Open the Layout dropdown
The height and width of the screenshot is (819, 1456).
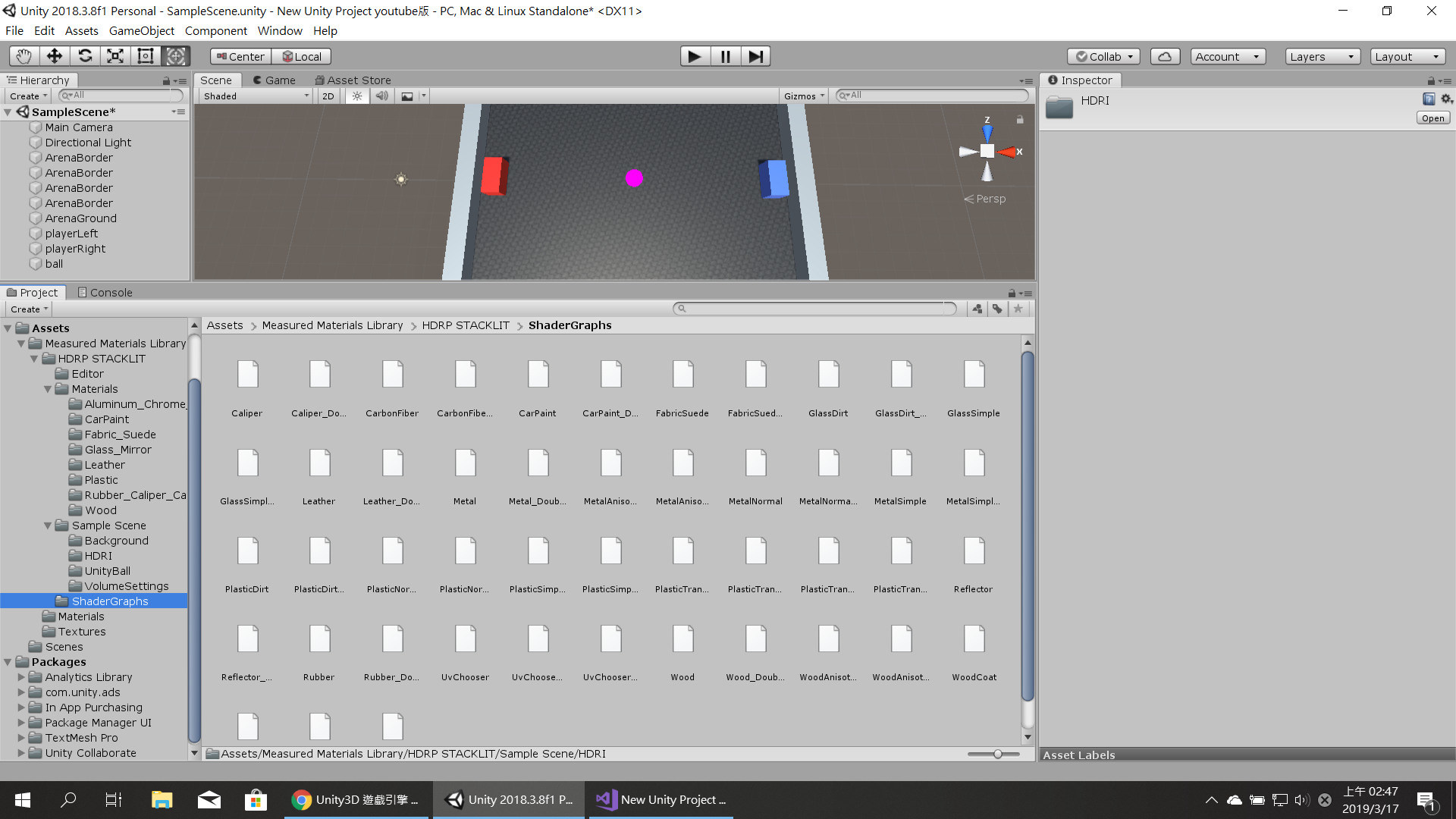pos(1407,57)
